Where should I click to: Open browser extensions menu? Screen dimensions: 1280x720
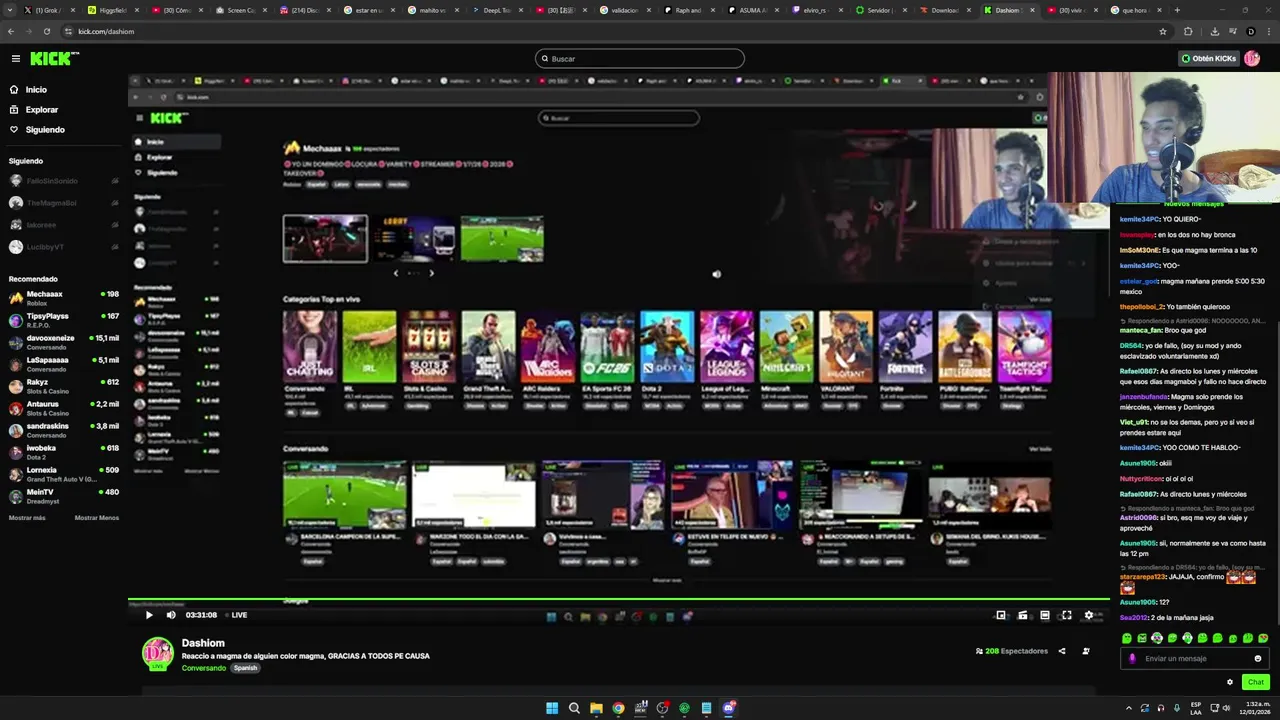[1188, 31]
